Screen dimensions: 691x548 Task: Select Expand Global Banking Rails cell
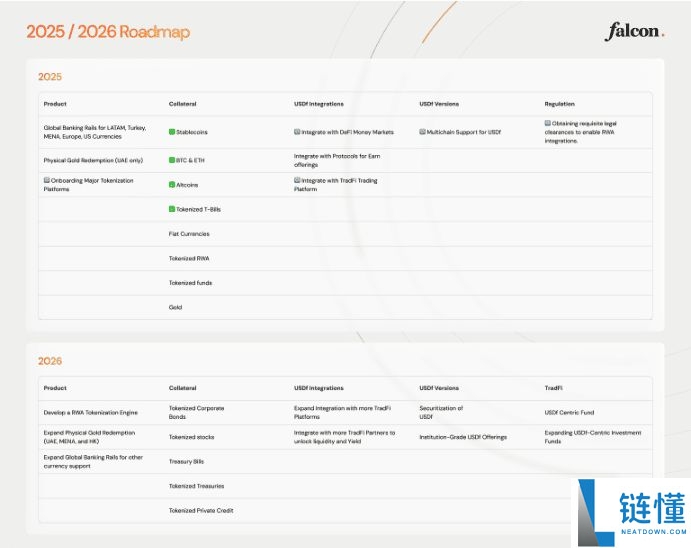pyautogui.click(x=93, y=462)
